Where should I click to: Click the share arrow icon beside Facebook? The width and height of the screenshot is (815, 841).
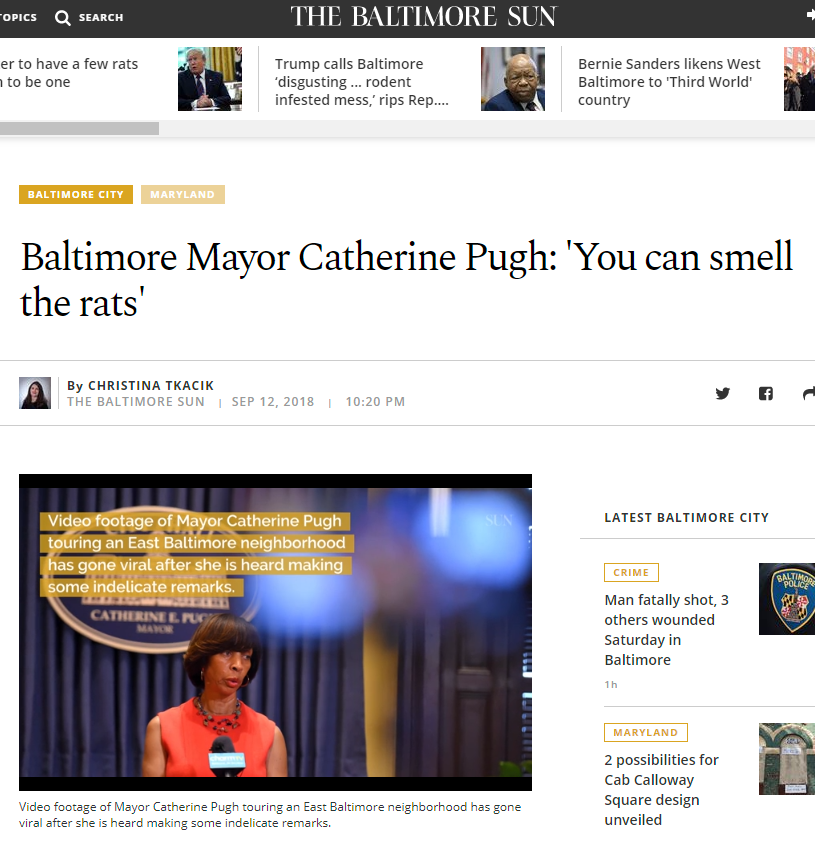[x=808, y=393]
